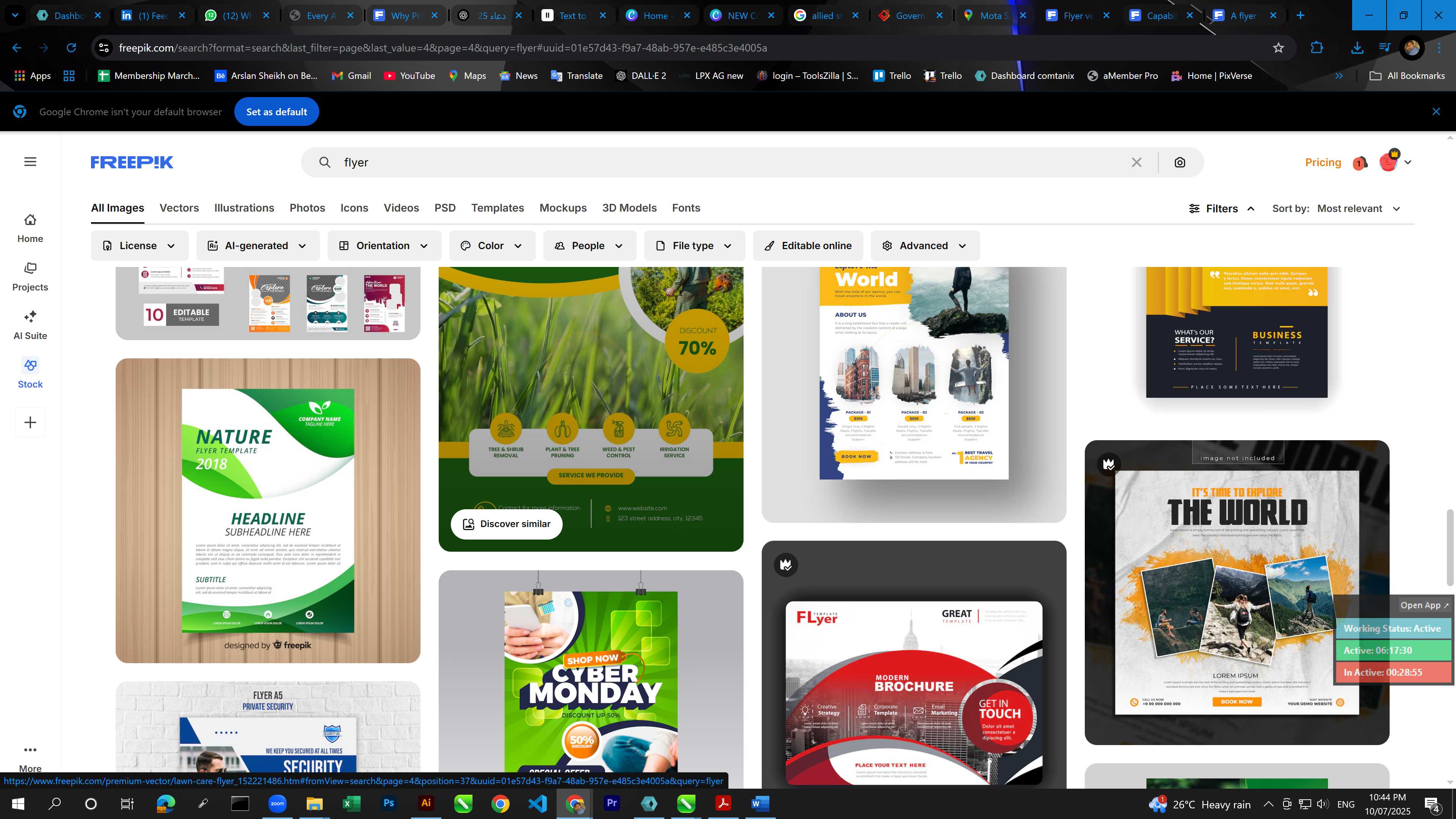Collapse the Filters panel

click(1222, 209)
